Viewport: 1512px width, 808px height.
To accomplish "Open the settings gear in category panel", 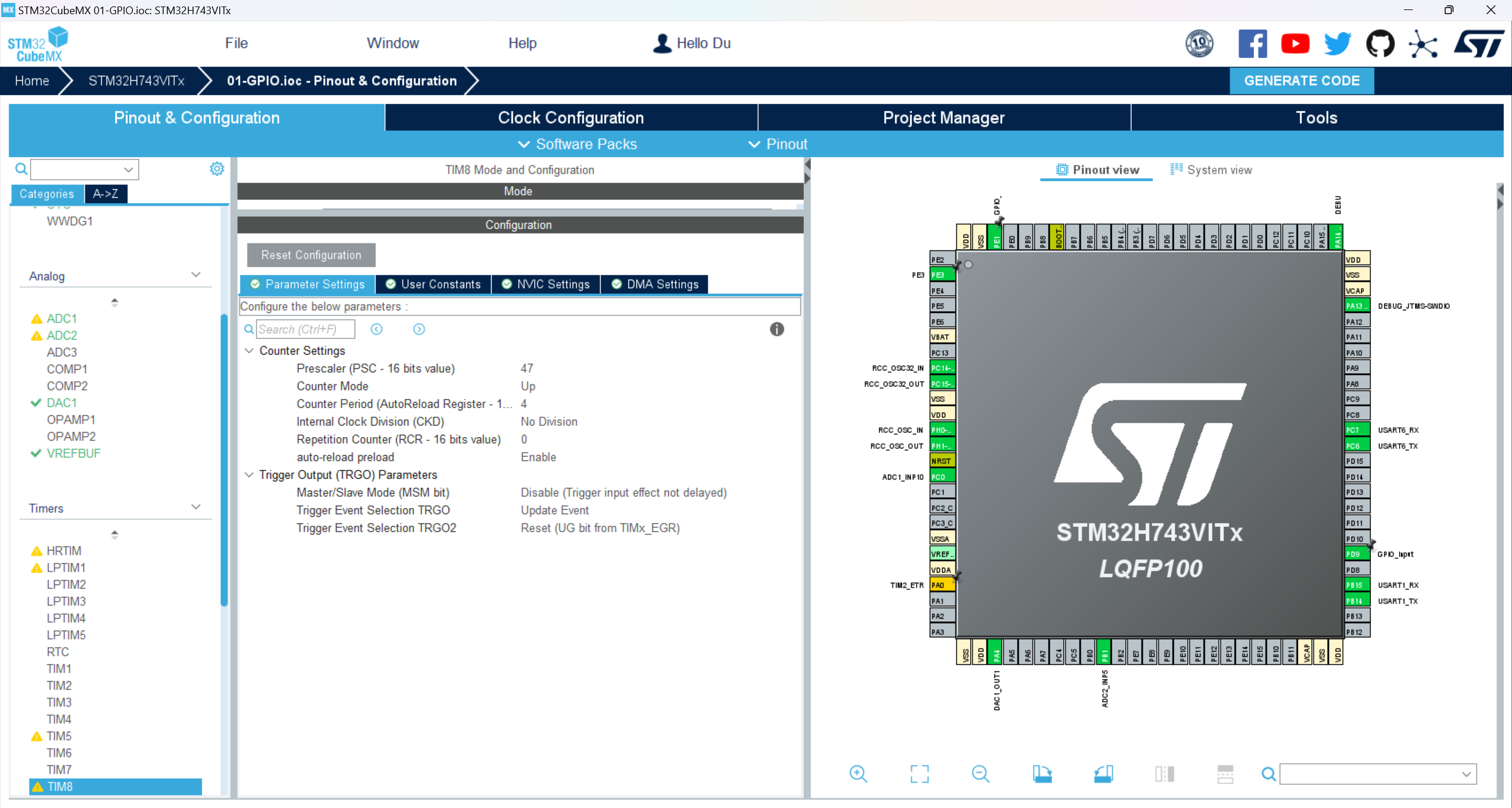I will click(217, 169).
